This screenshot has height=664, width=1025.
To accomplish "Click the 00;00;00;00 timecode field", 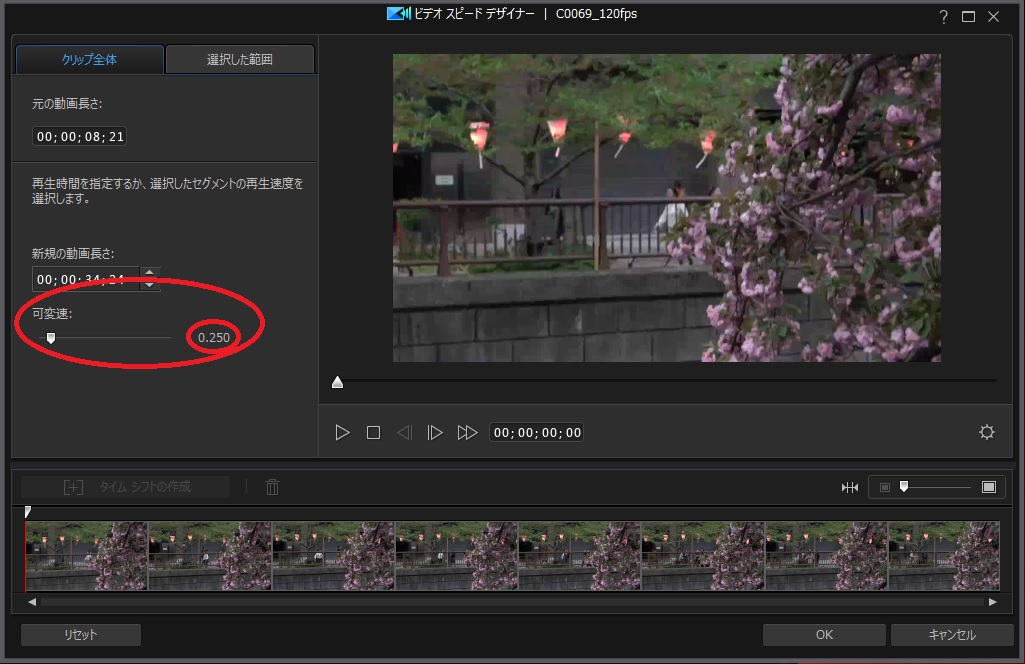I will [537, 433].
